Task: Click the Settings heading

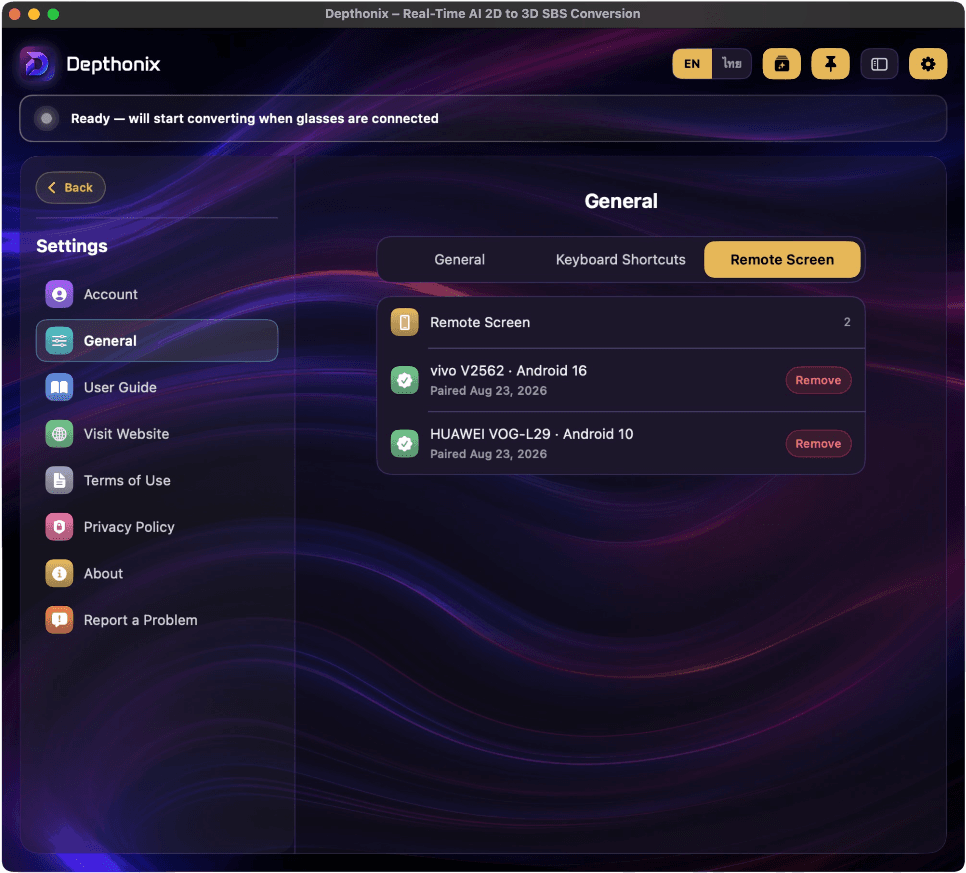Action: 72,246
